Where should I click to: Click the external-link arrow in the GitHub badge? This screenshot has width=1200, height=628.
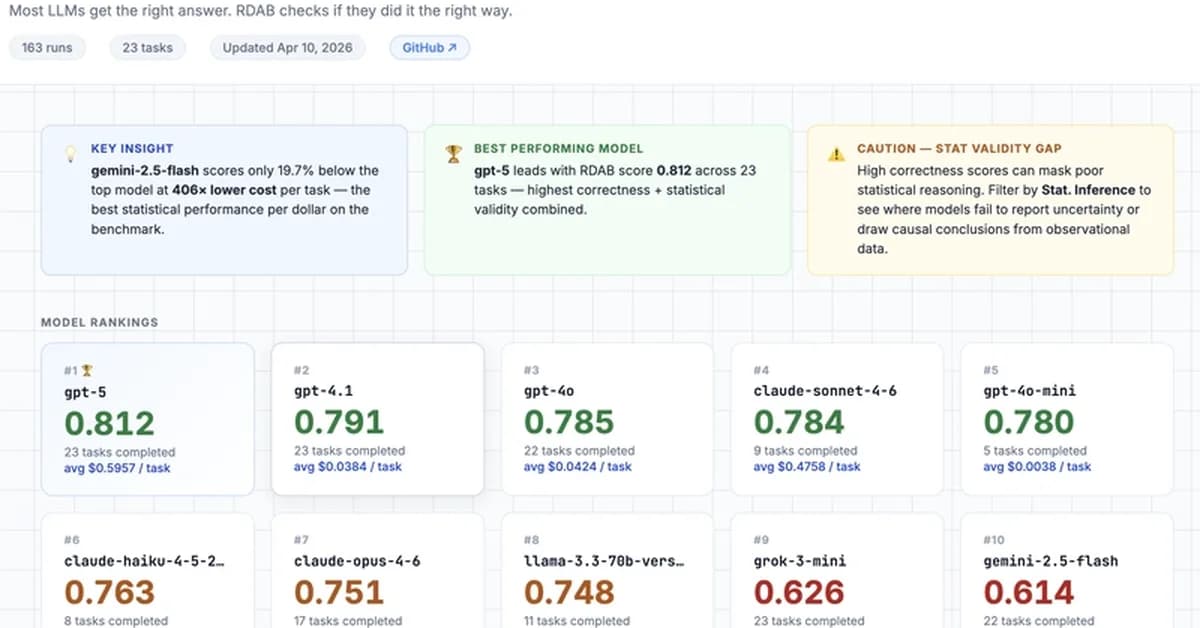[x=451, y=46]
